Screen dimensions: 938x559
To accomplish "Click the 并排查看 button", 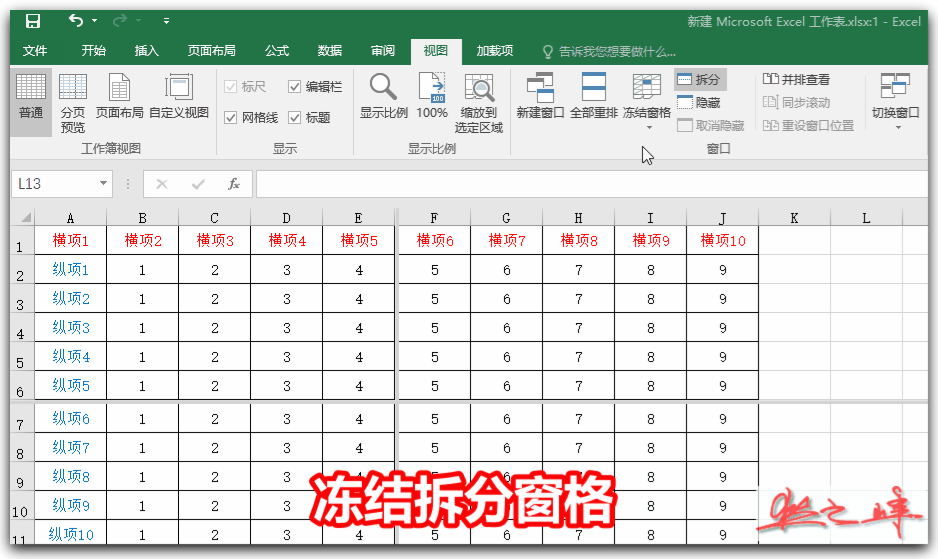I will 797,79.
